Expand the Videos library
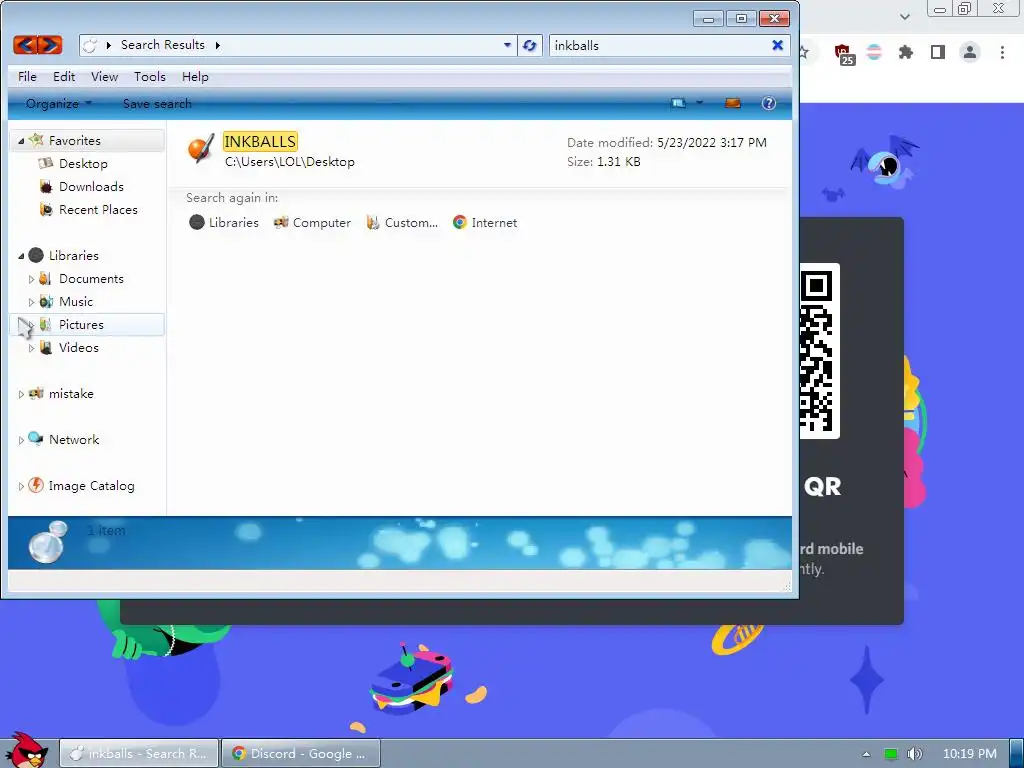This screenshot has height=768, width=1024. pos(31,348)
